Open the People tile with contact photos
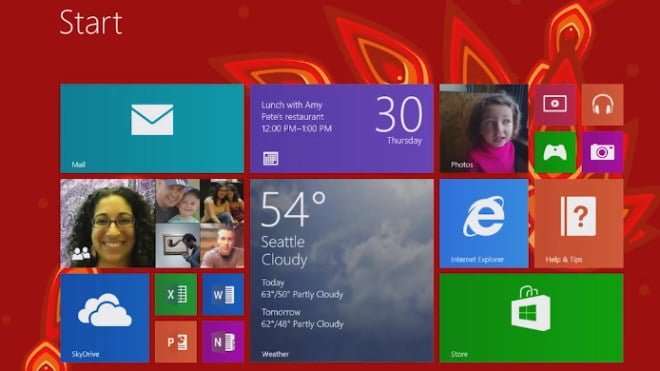The width and height of the screenshot is (660, 371). pyautogui.click(x=152, y=224)
